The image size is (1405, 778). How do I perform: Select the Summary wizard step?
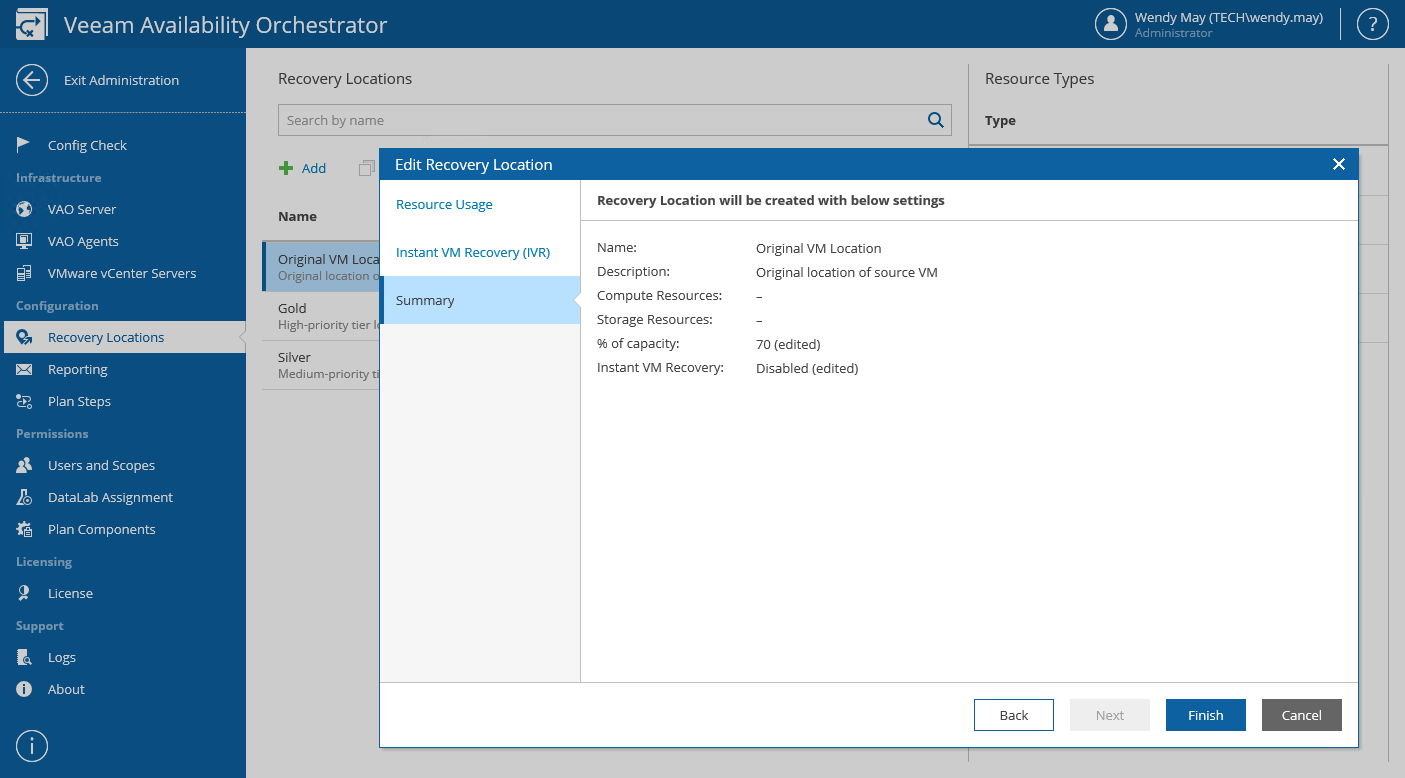[x=425, y=300]
